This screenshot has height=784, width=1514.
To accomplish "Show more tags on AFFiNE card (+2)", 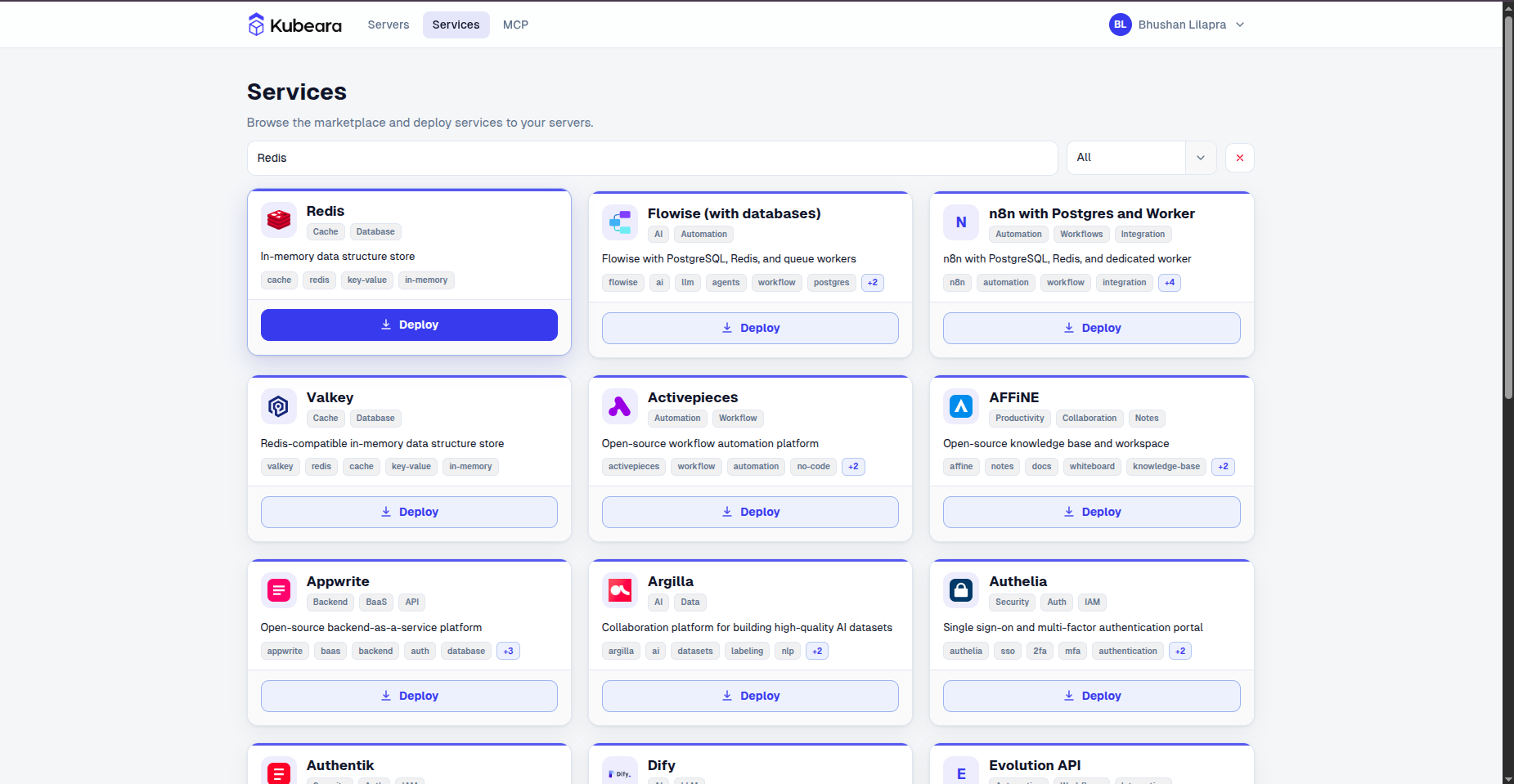I will [x=1223, y=467].
